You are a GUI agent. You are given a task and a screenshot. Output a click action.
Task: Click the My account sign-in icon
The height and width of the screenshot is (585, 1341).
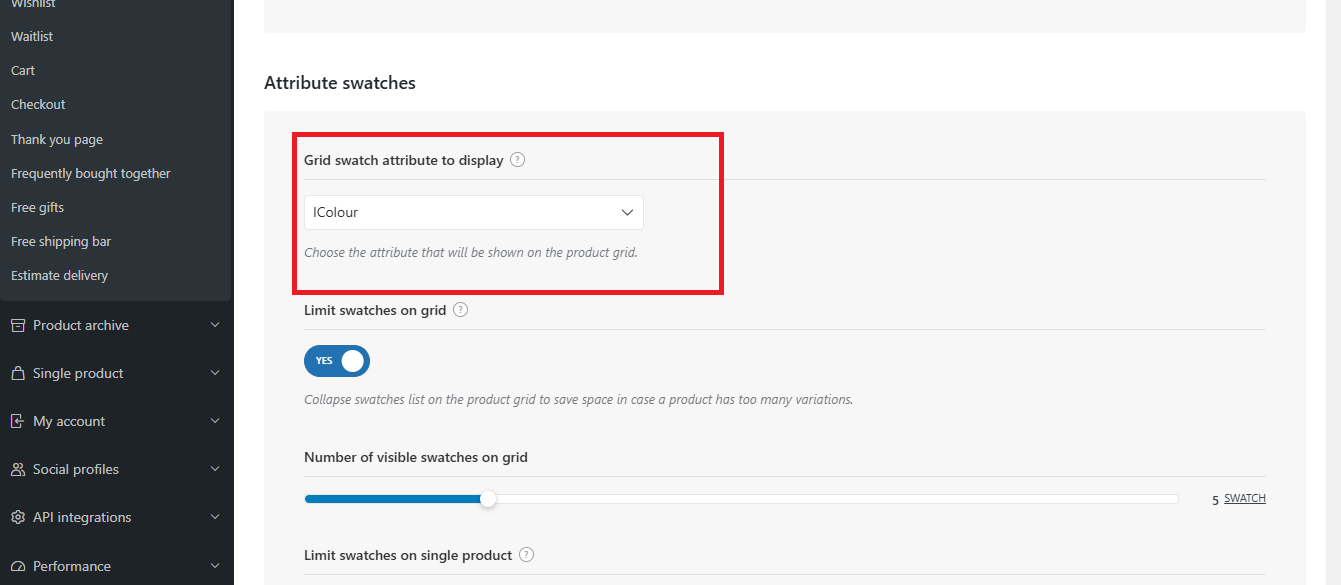coord(17,421)
